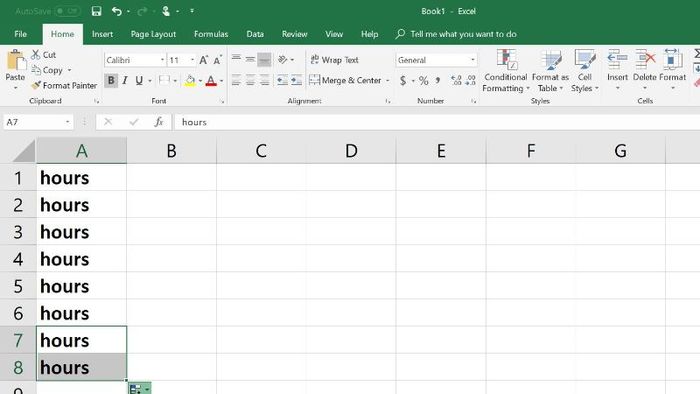Click the Save icon in title bar
This screenshot has width=700, height=394.
coord(96,11)
